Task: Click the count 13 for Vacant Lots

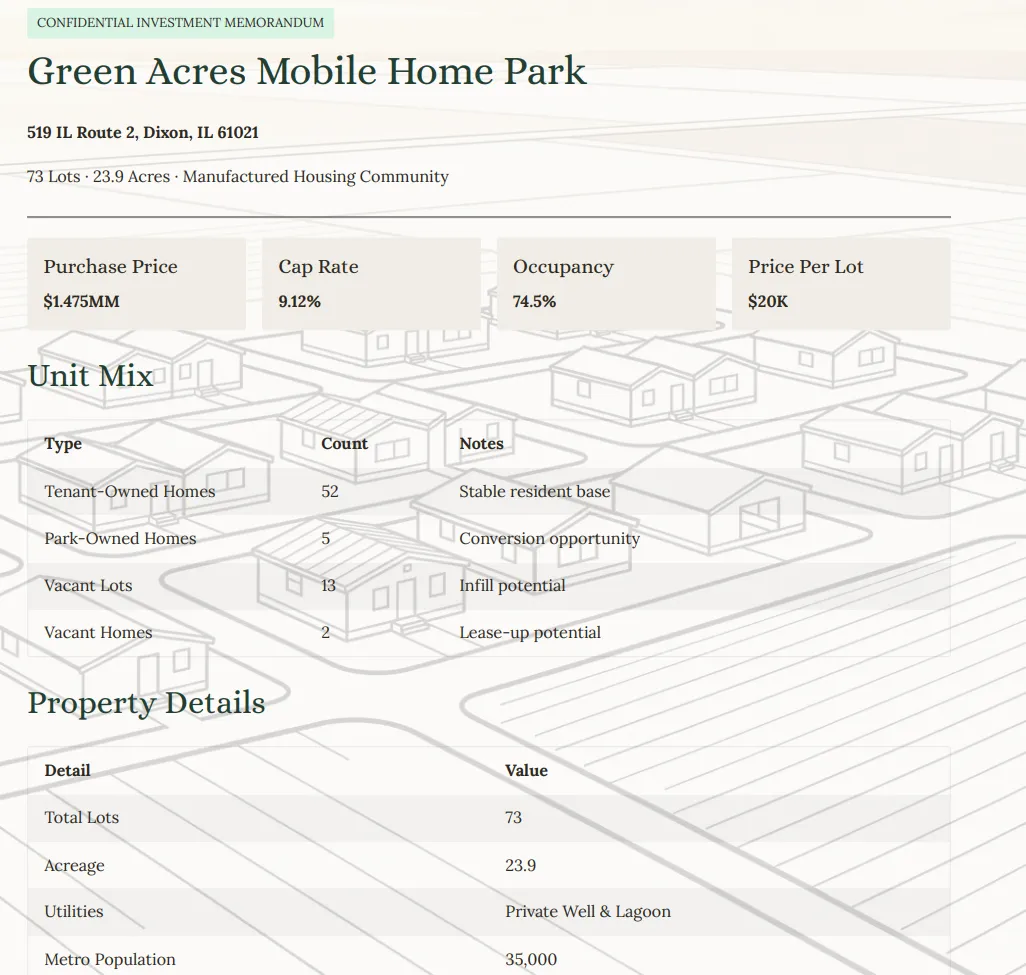Action: tap(328, 586)
